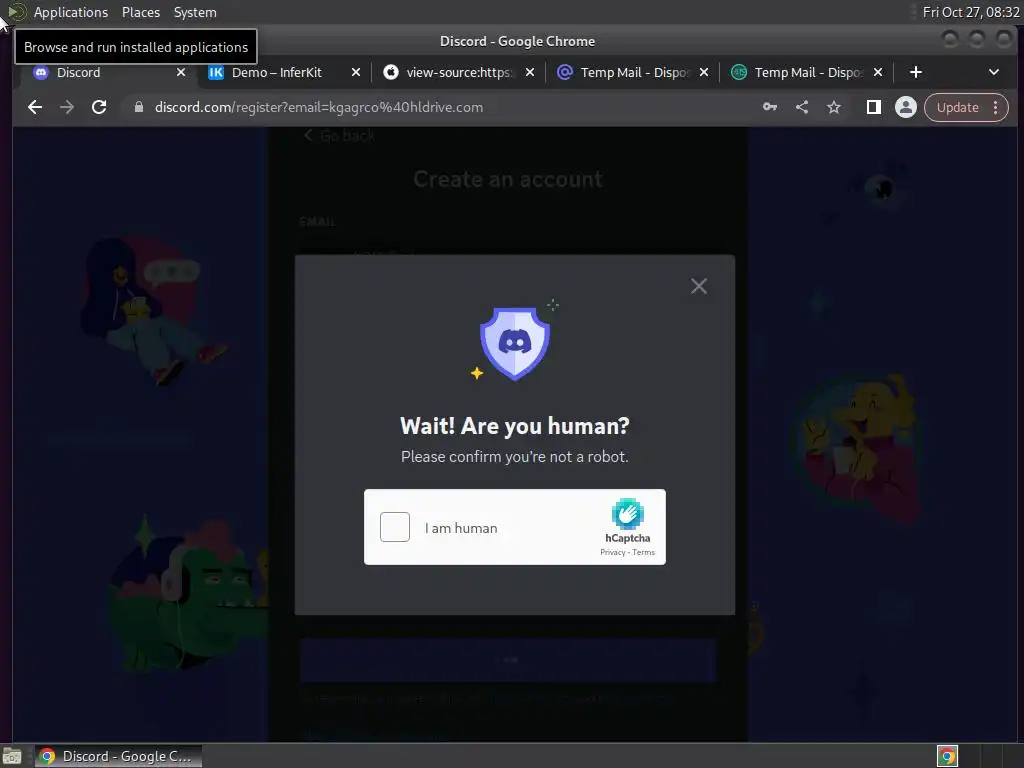Share this page icon
Image resolution: width=1024 pixels, height=768 pixels.
[x=802, y=107]
